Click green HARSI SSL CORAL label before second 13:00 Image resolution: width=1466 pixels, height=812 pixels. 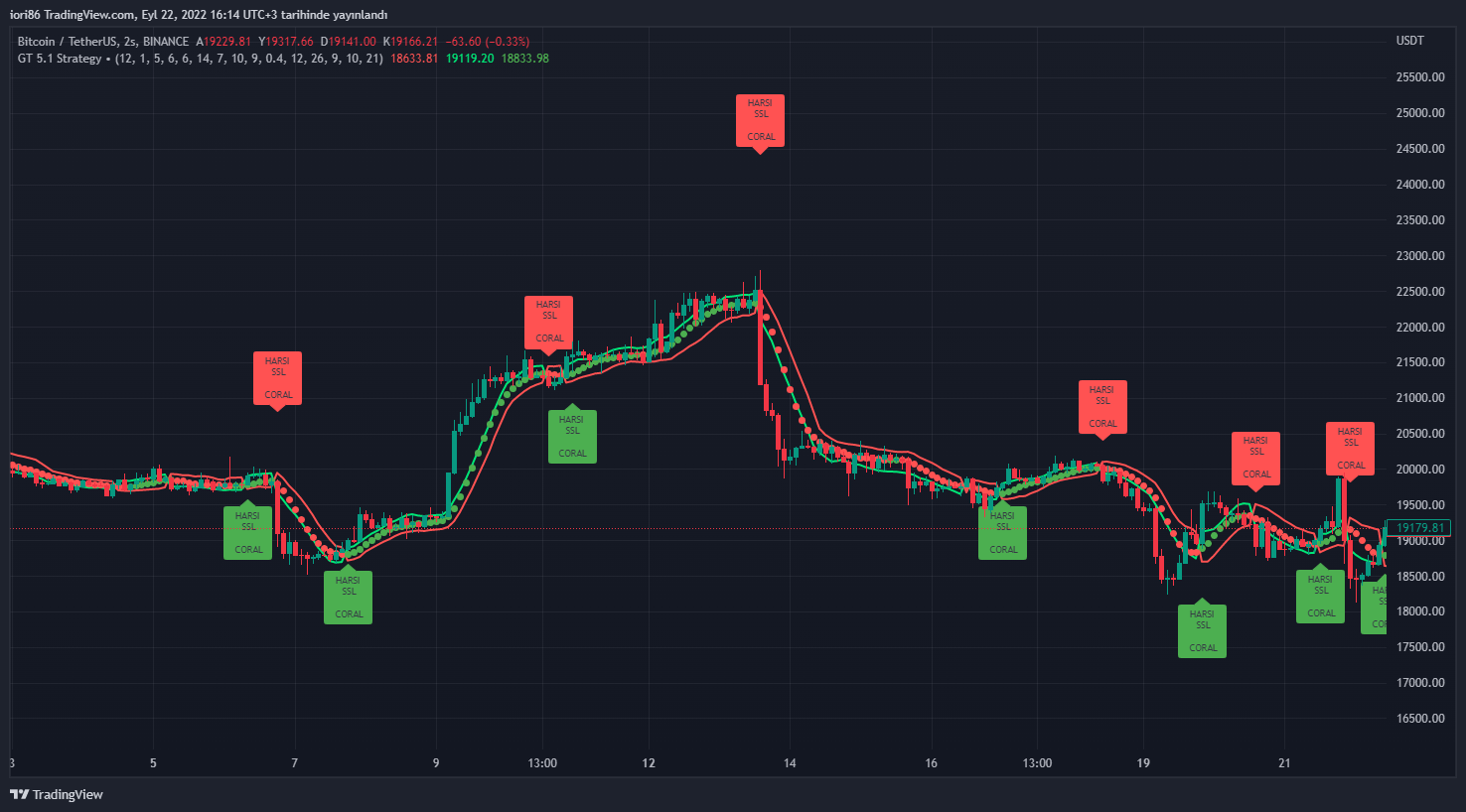click(1002, 533)
